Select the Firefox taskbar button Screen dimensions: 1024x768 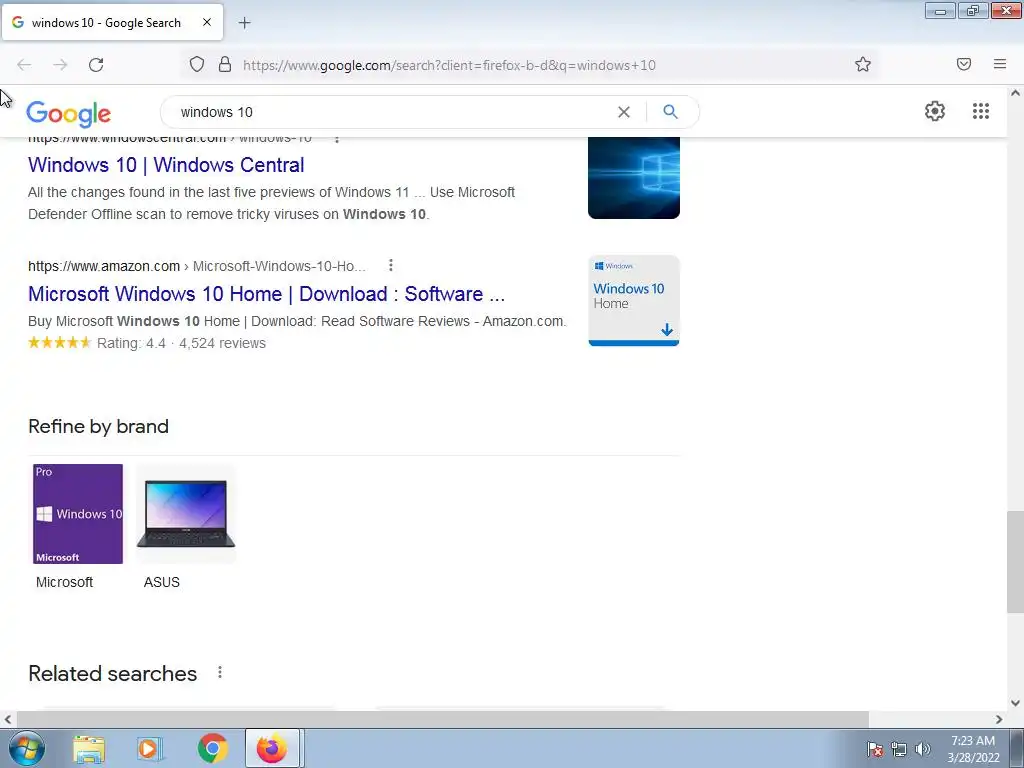tap(272, 748)
